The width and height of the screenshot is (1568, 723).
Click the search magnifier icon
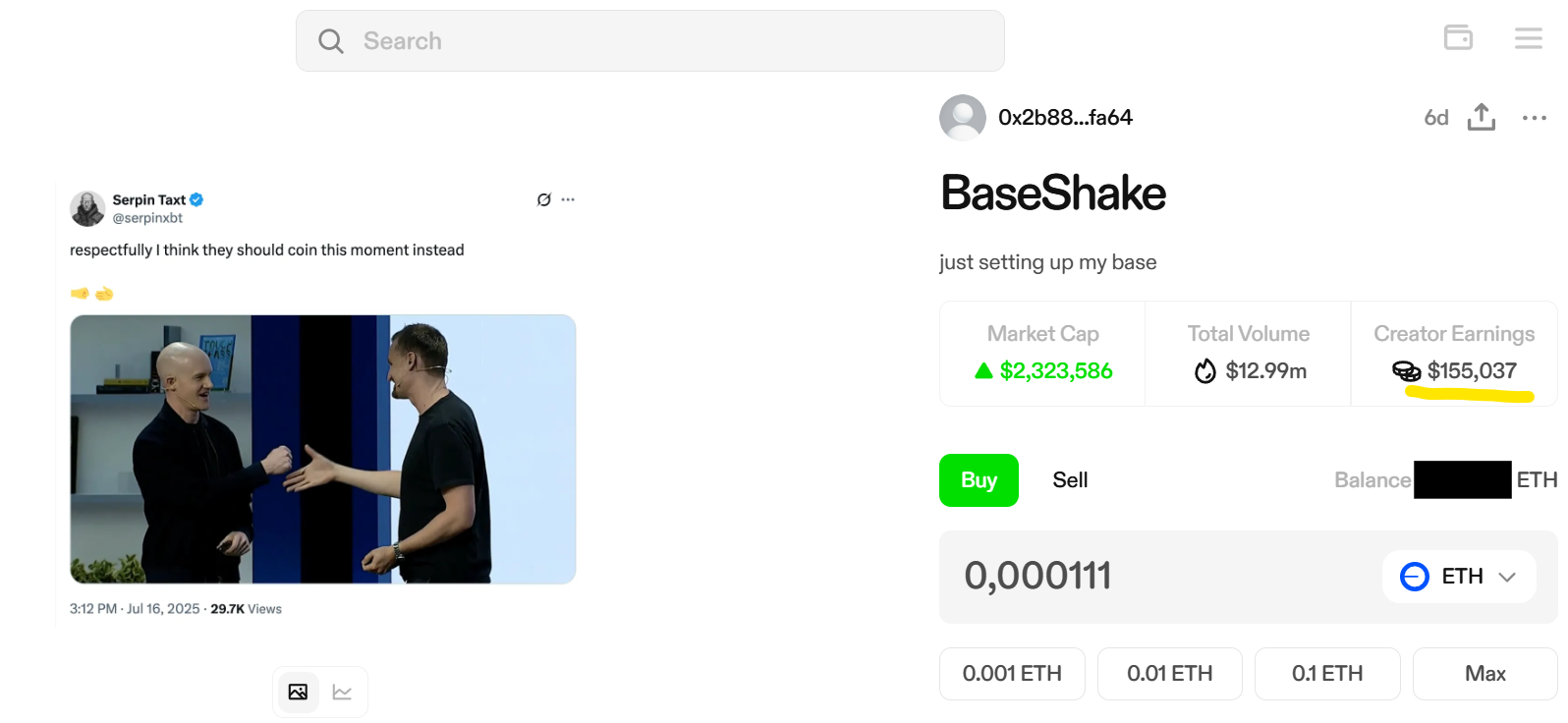pos(331,41)
